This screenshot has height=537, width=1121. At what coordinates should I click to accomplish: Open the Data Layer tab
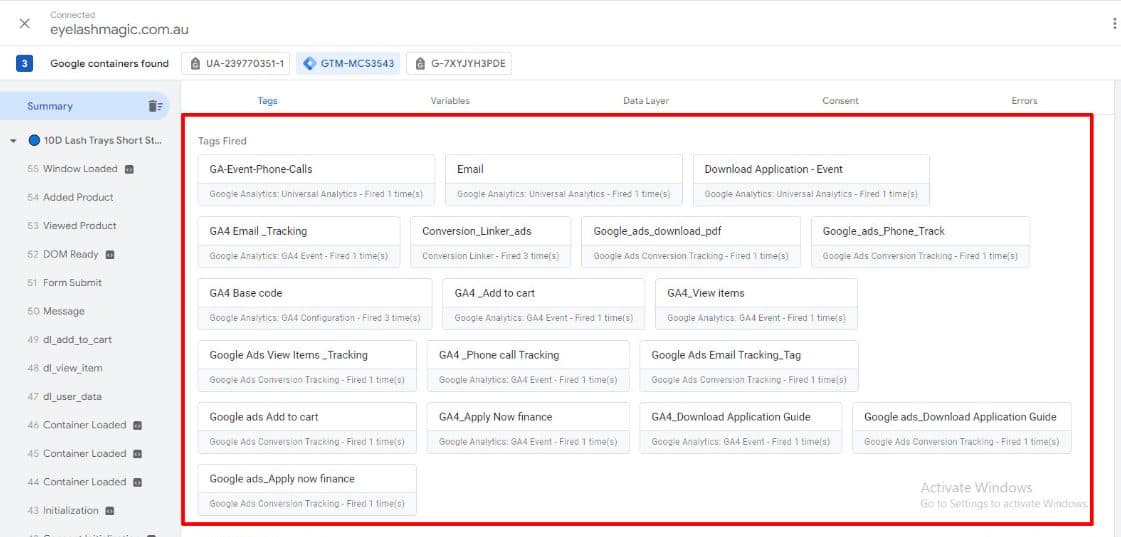coord(646,101)
